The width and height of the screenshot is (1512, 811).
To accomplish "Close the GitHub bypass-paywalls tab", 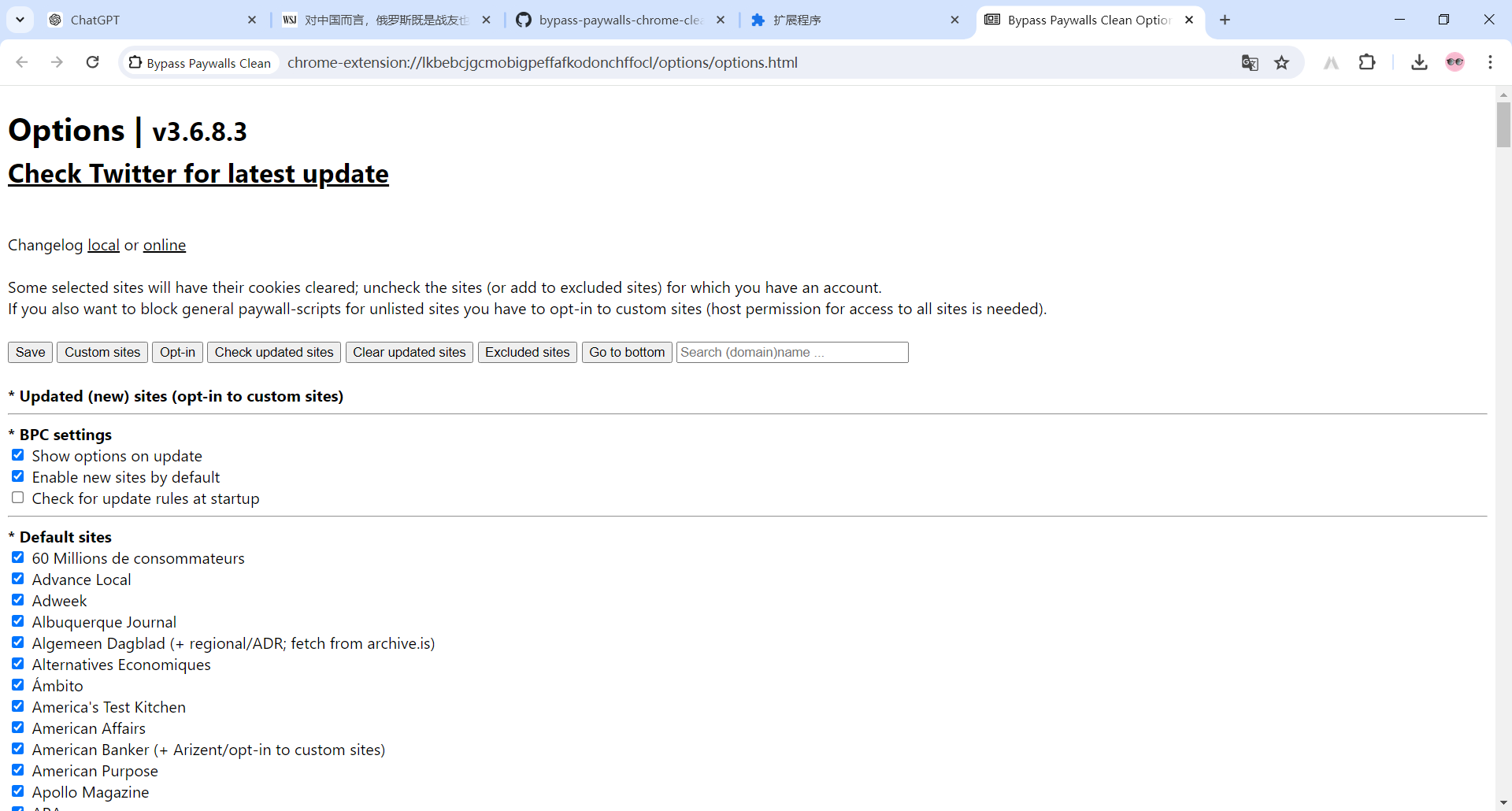I will click(x=721, y=20).
